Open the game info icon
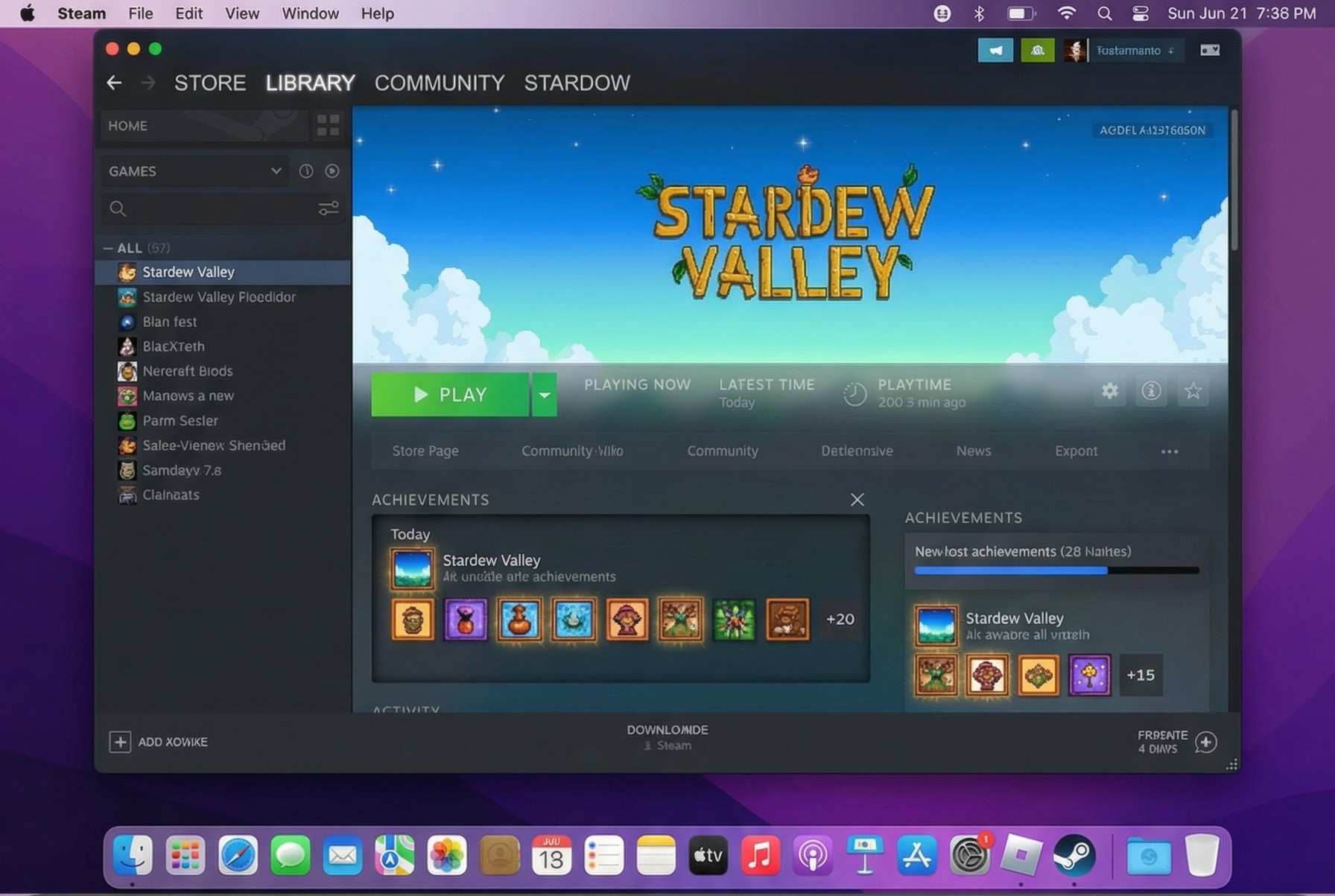 click(1151, 391)
